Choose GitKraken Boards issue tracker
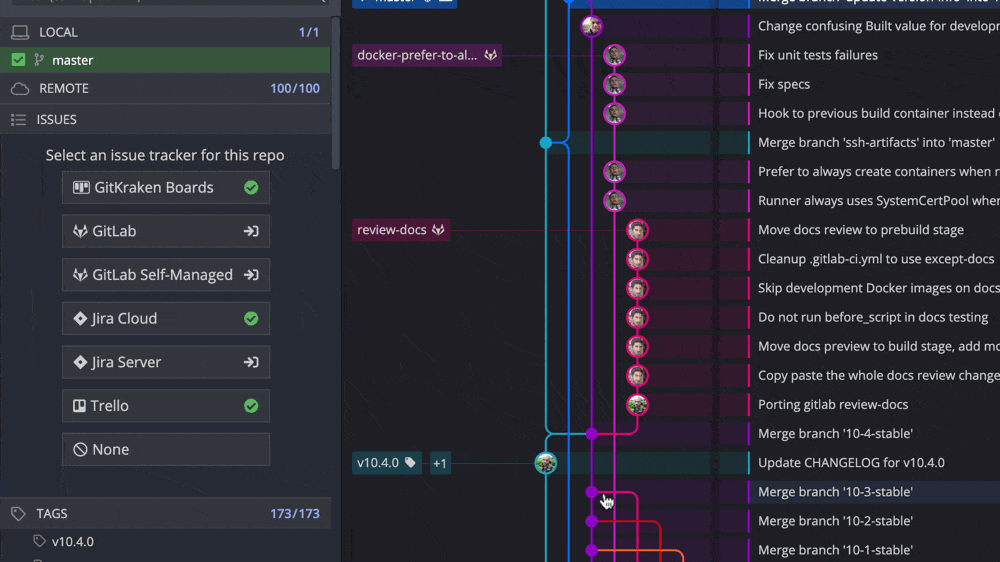The height and width of the screenshot is (562, 1000). tap(166, 188)
